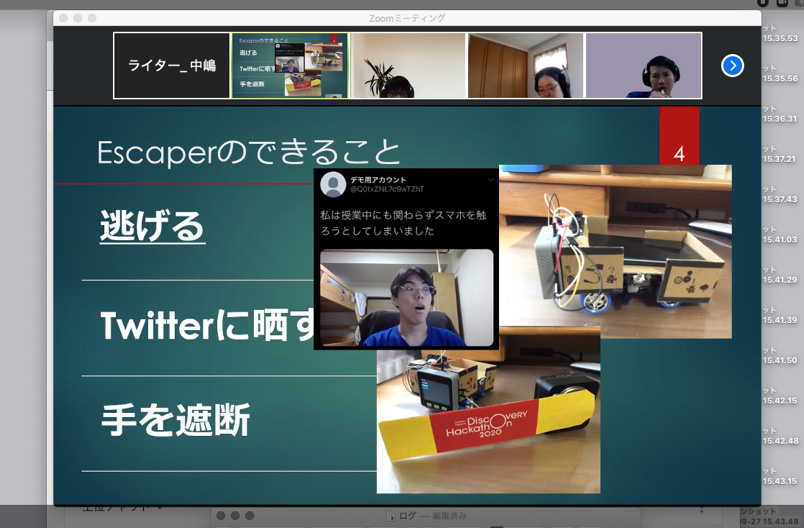Screen dimensions: 804x528
Task: Click the surprised face photo in tweet
Action: pos(406,298)
